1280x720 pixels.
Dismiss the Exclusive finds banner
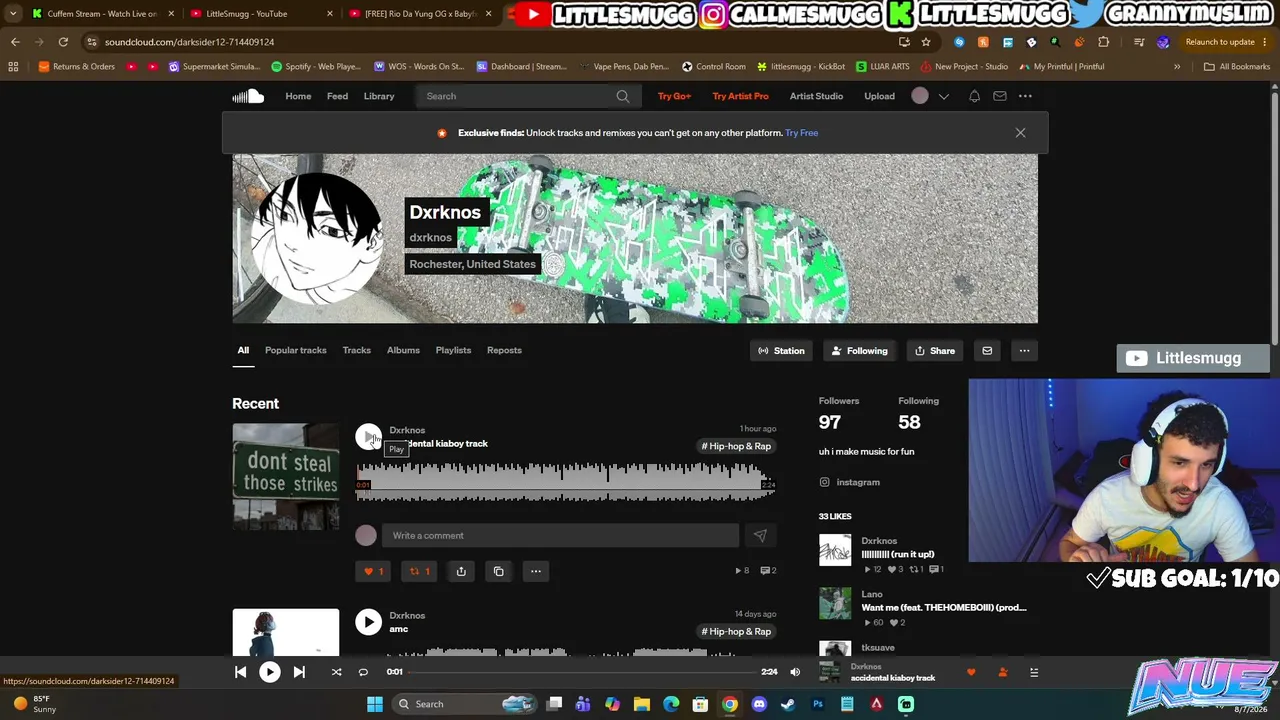tap(1020, 133)
